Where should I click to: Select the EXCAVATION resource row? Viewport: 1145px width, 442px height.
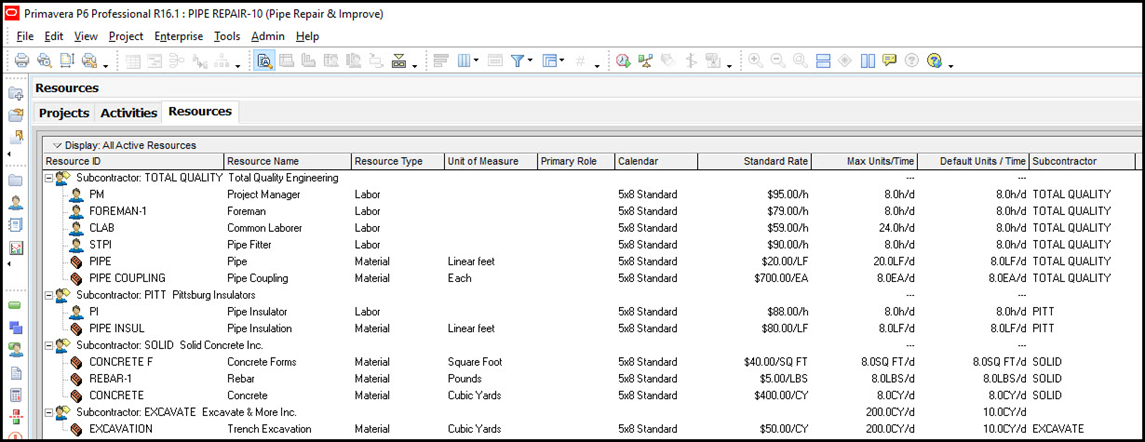[x=589, y=429]
